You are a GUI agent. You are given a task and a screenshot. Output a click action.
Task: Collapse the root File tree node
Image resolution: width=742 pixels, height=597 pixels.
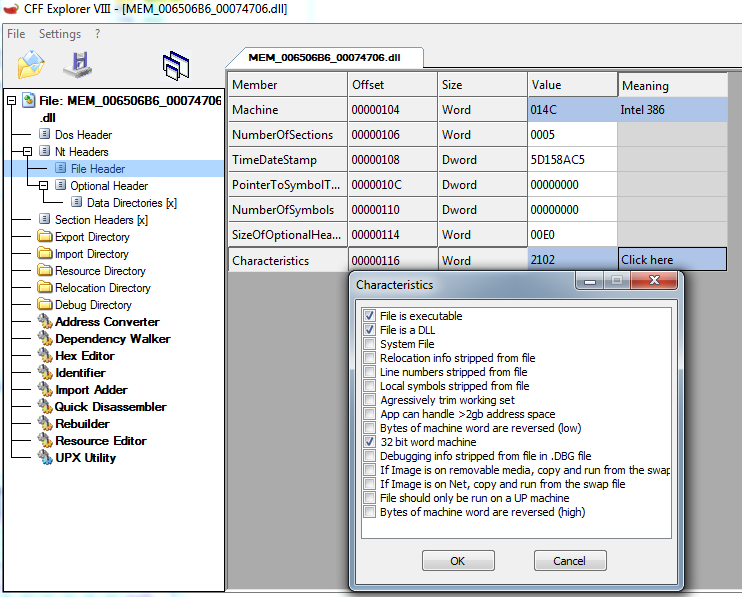click(x=12, y=100)
